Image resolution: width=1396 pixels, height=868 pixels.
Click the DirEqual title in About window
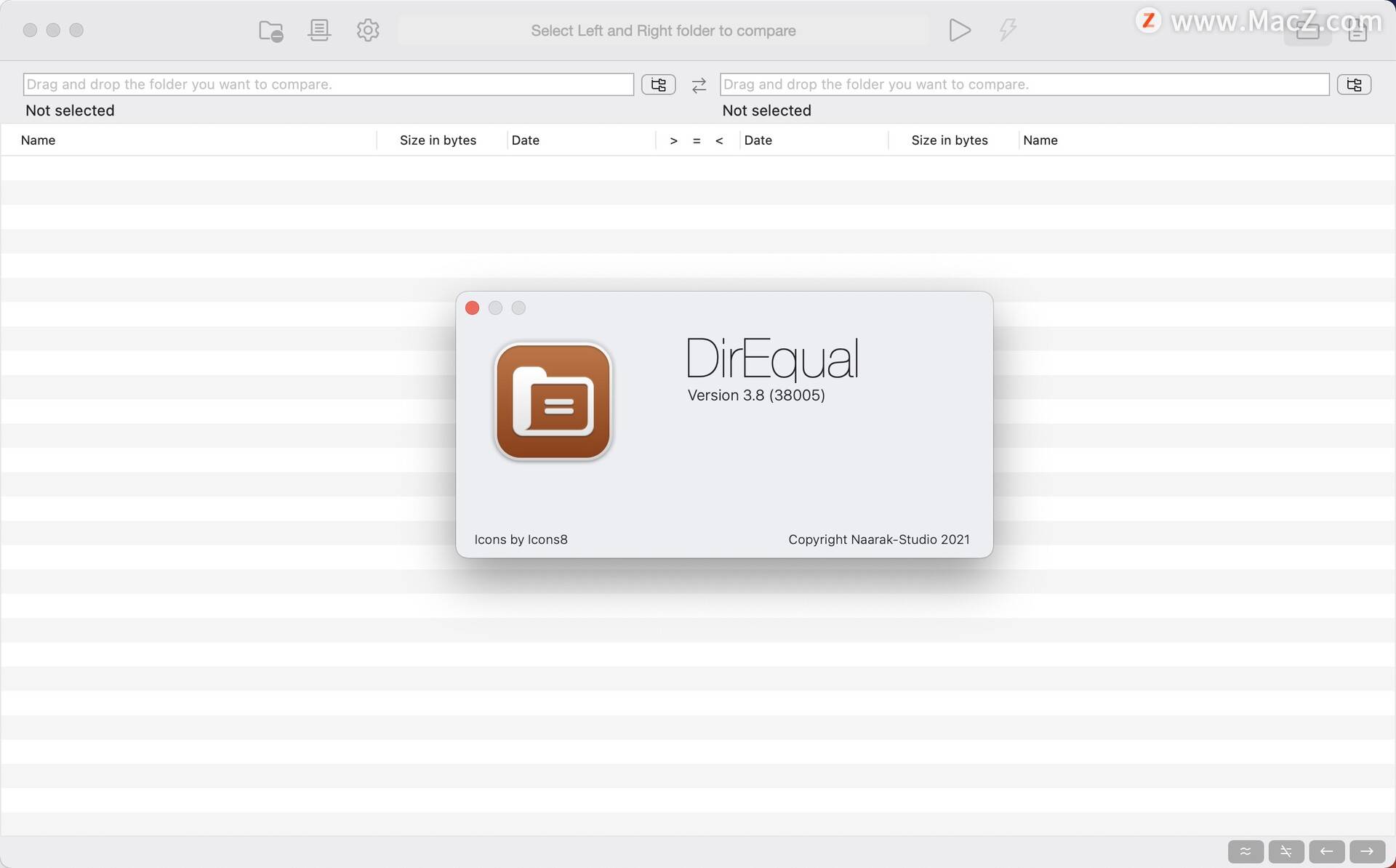772,358
